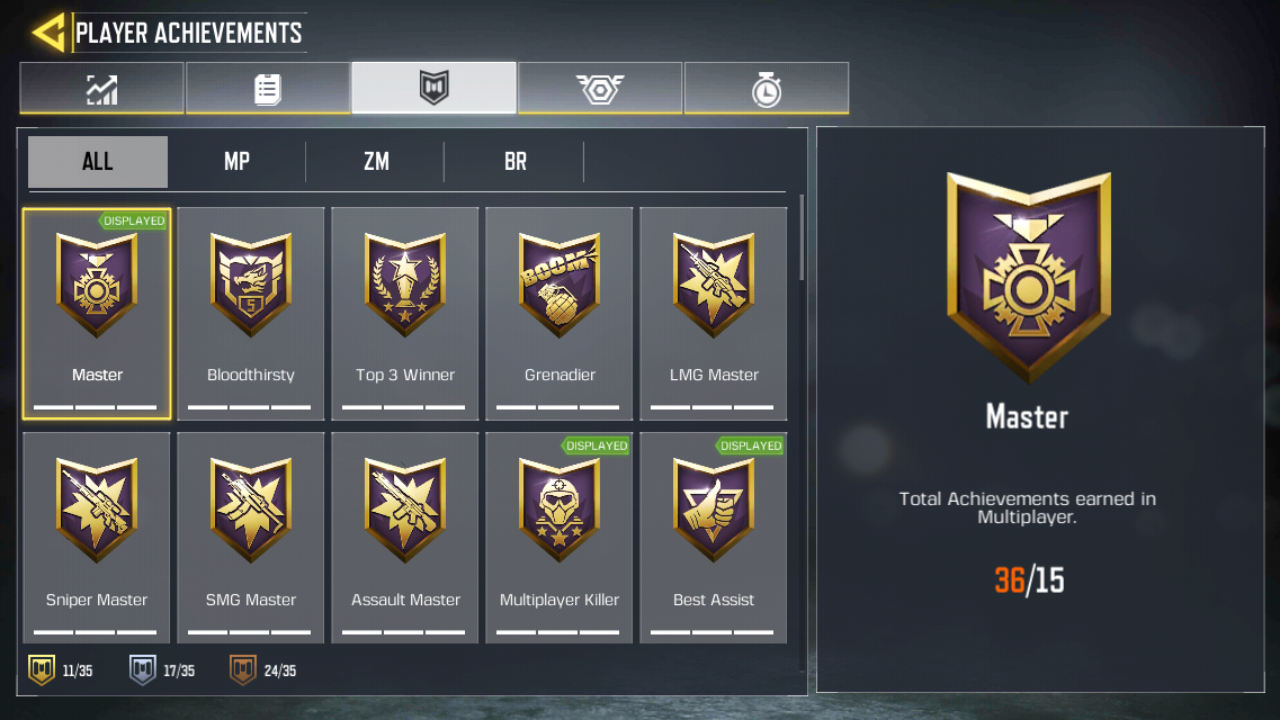This screenshot has width=1280, height=720.
Task: Pick the Sniper Master achievement
Action: point(97,538)
